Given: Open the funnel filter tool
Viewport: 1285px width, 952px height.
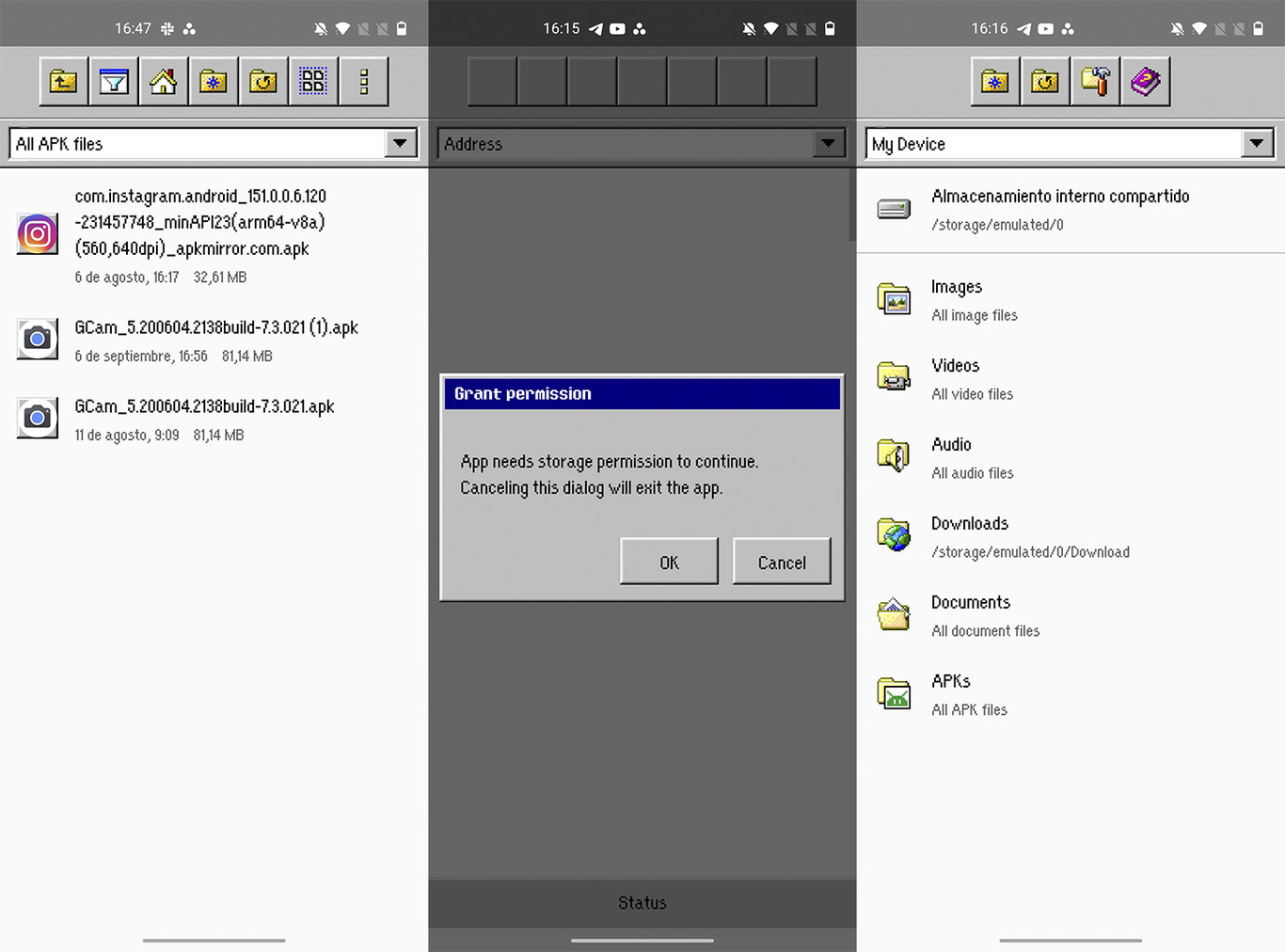Looking at the screenshot, I should point(114,82).
